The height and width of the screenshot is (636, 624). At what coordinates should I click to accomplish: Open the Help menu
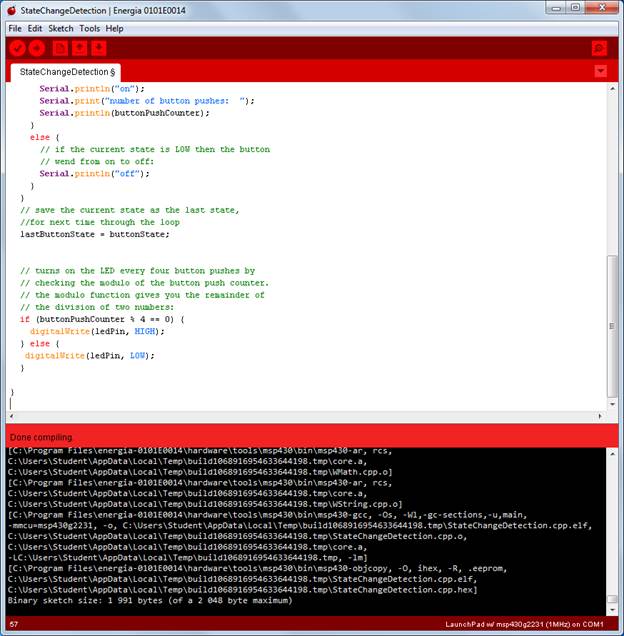point(114,28)
